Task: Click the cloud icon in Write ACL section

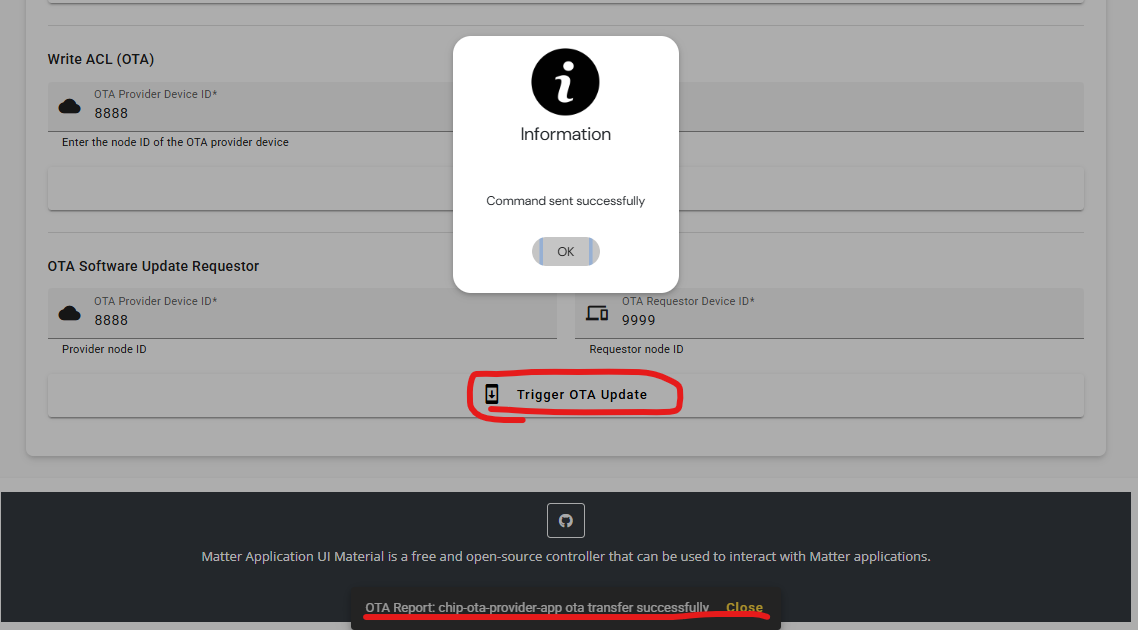Action: (70, 107)
